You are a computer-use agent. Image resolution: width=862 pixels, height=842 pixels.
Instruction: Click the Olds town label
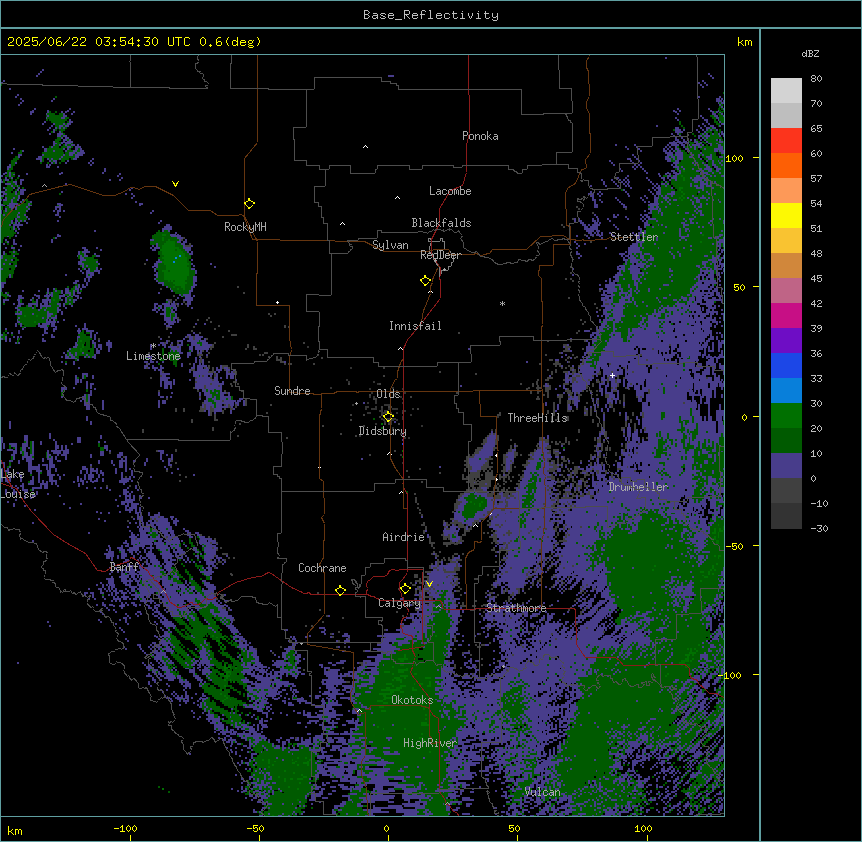coord(388,394)
